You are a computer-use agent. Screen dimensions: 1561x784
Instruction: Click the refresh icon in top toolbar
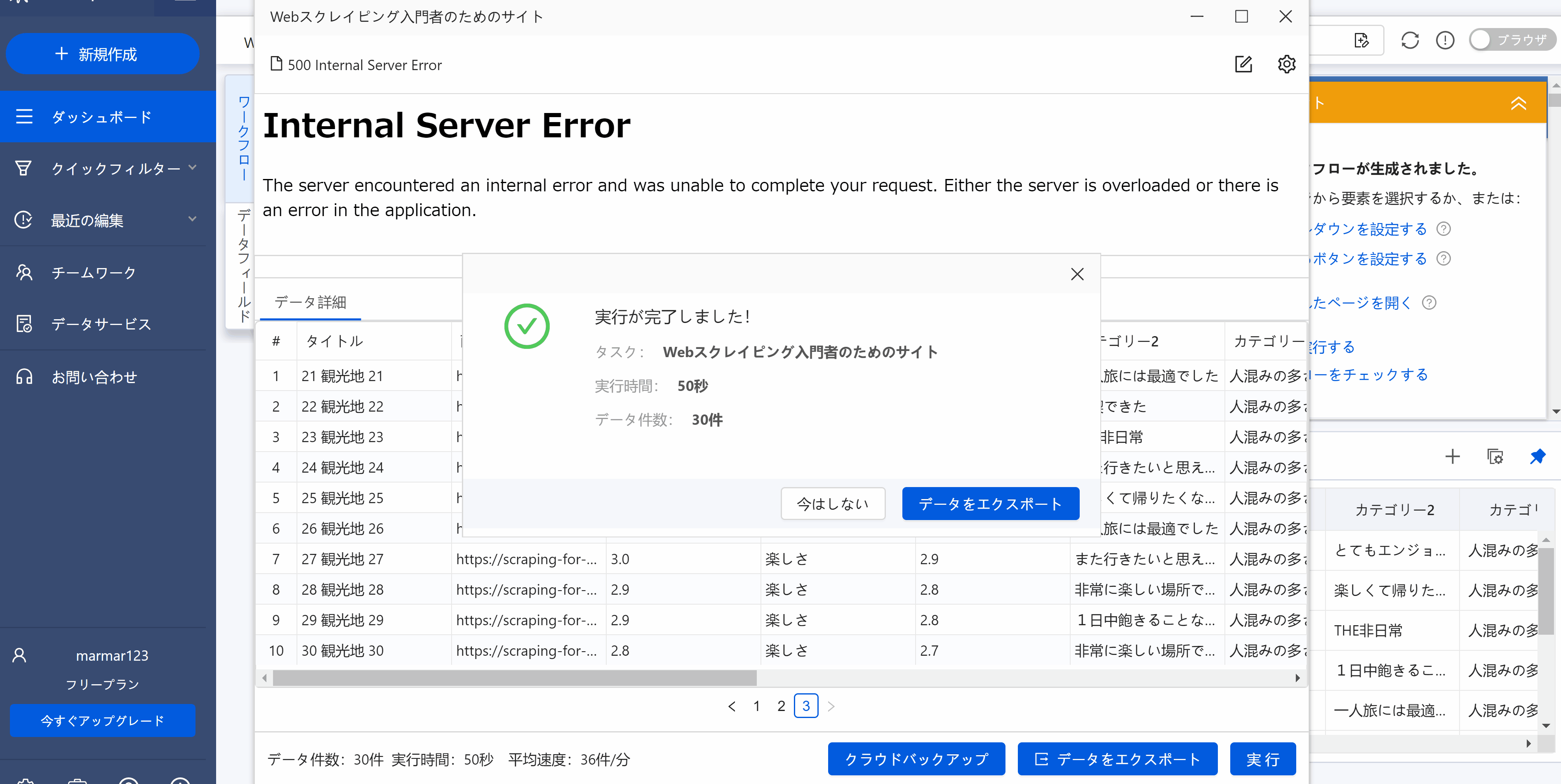[1410, 40]
